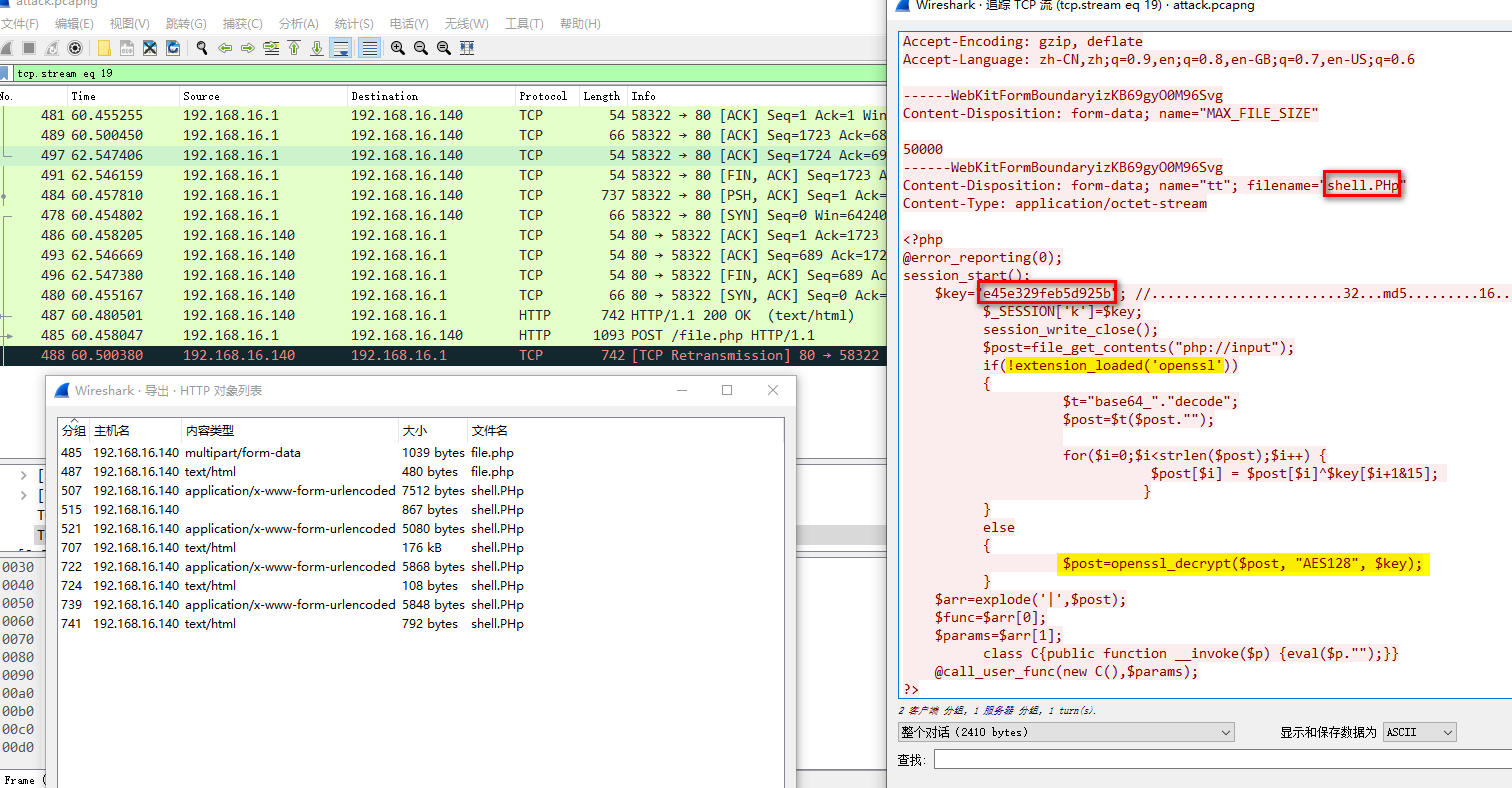Sort packets by the Destination column header
1512x788 pixels.
coord(431,96)
